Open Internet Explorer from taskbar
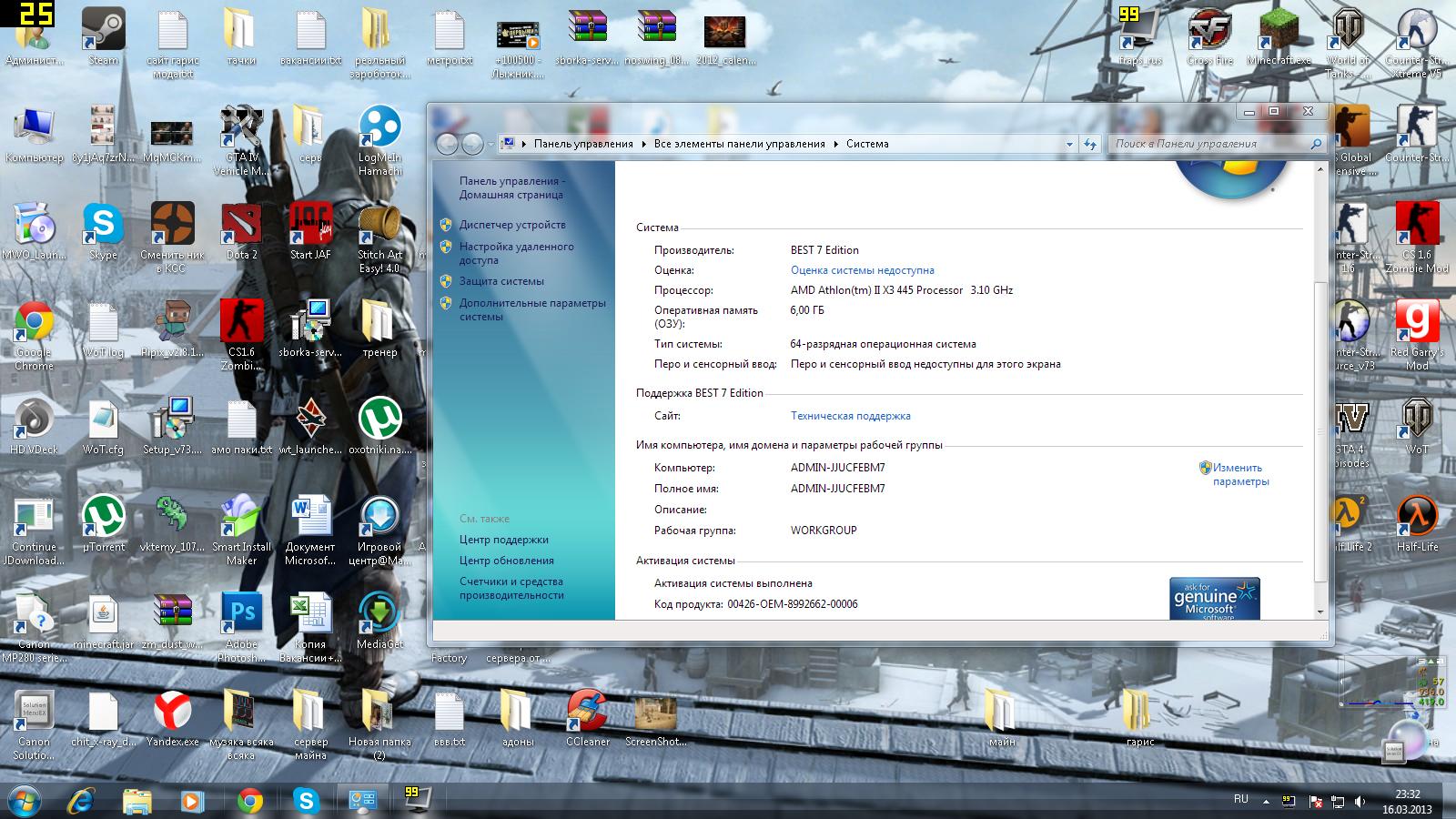Viewport: 1456px width, 819px height. 82,800
